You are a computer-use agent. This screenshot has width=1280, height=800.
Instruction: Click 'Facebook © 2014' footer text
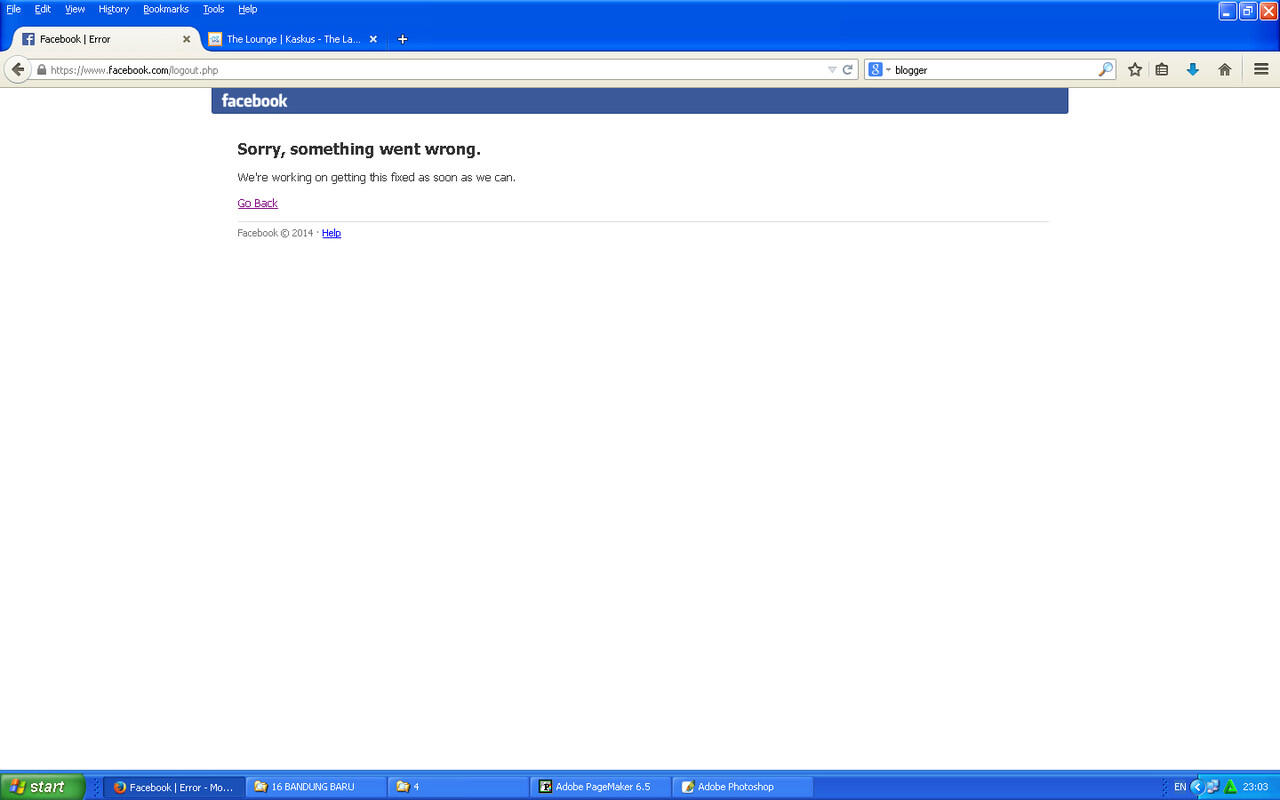click(275, 233)
